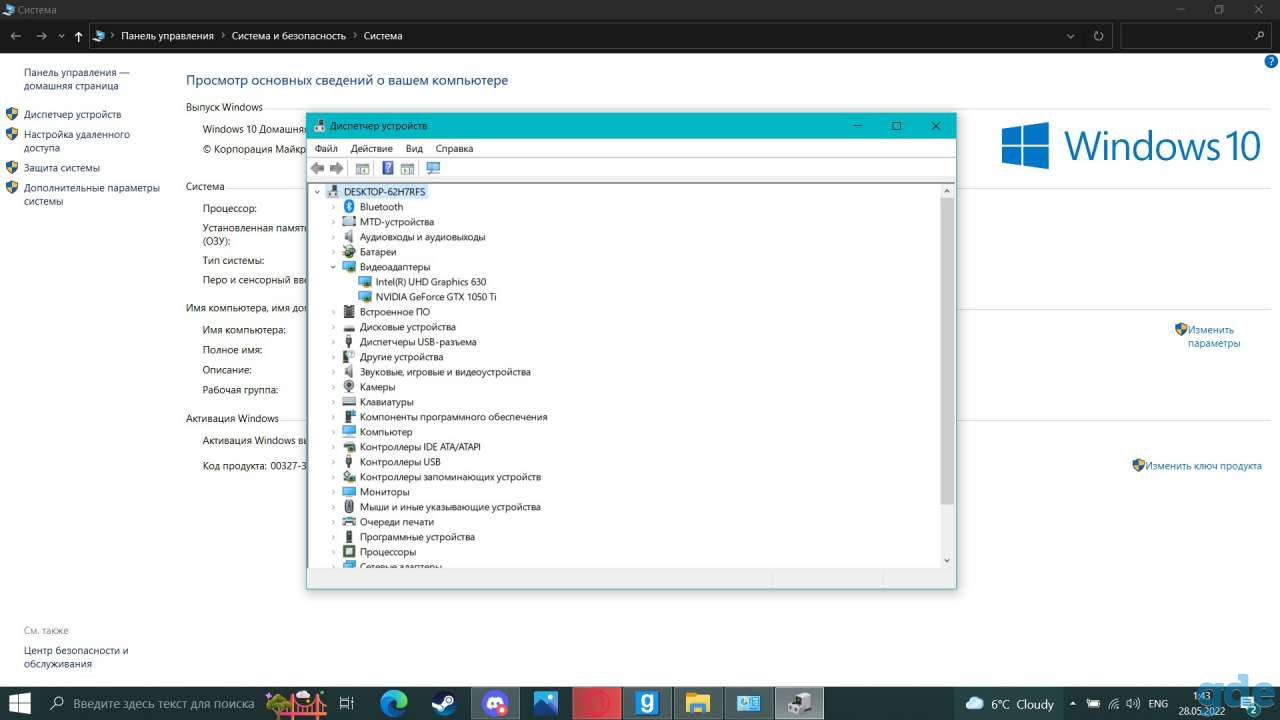Open the blue Help question-mark toolbar icon
This screenshot has width=1280, height=720.
coord(388,168)
